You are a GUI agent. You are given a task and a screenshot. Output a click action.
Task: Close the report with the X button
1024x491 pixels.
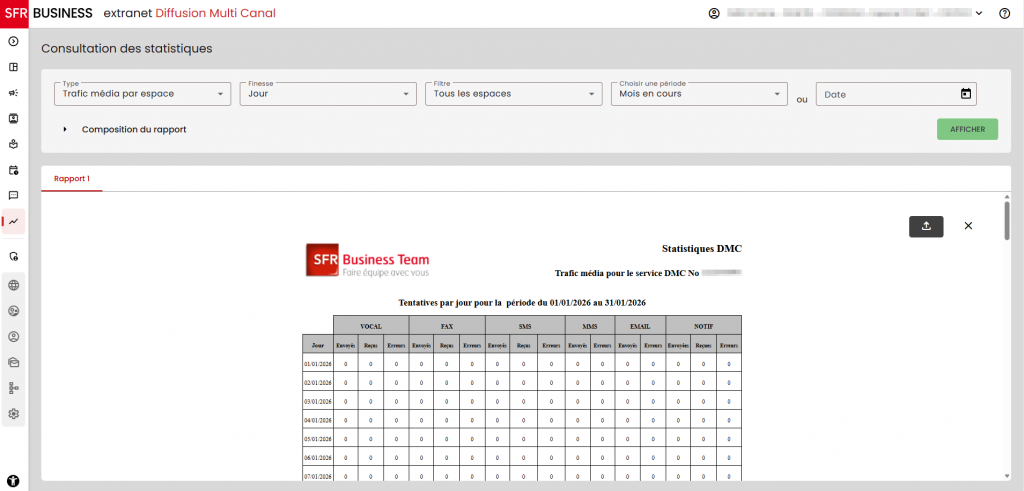point(968,226)
